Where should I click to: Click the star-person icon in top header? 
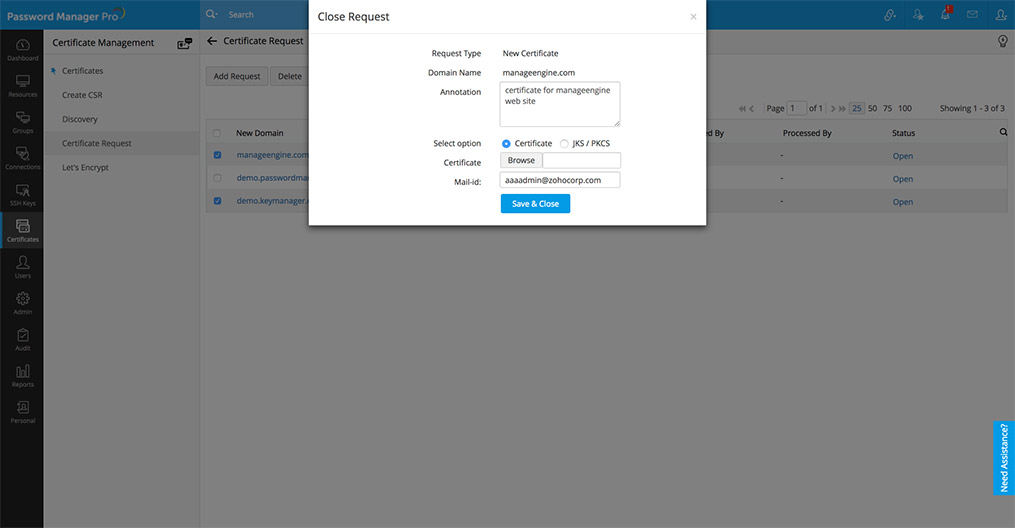[918, 14]
